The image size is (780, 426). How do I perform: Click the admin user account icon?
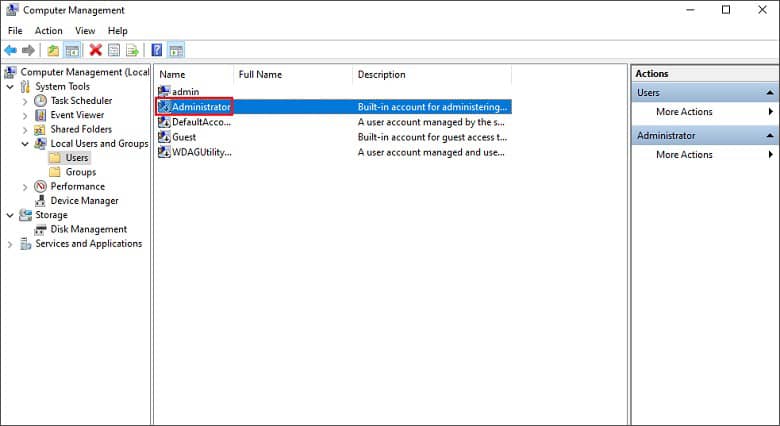[164, 92]
